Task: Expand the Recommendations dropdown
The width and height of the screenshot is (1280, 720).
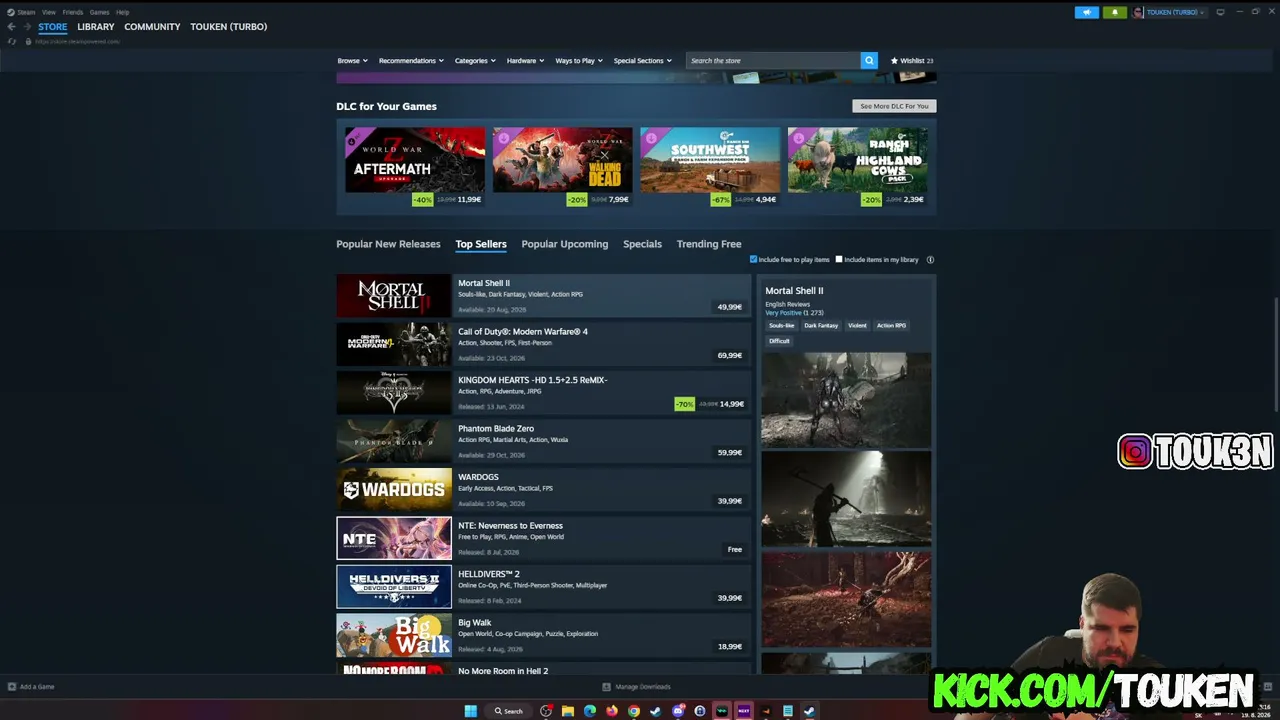Action: (x=411, y=61)
